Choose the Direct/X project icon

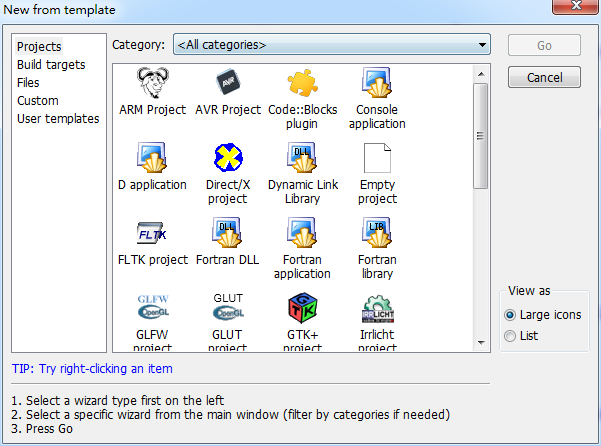[x=228, y=157]
